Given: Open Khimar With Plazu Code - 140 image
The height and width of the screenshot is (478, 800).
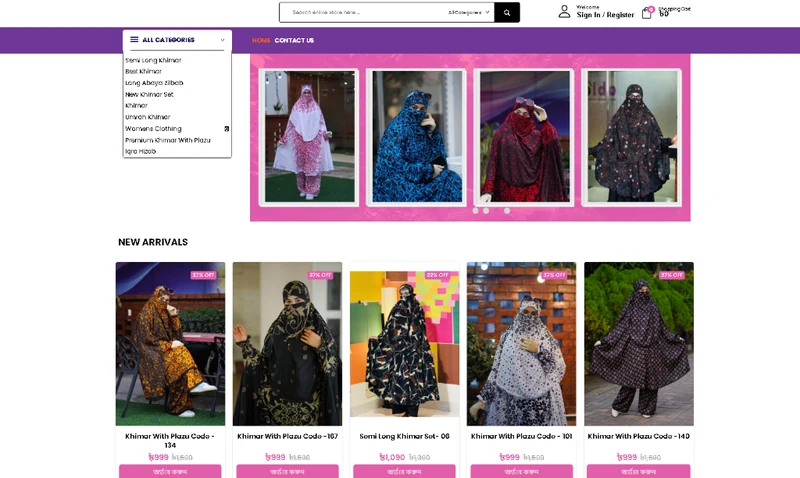Looking at the screenshot, I should (x=639, y=344).
